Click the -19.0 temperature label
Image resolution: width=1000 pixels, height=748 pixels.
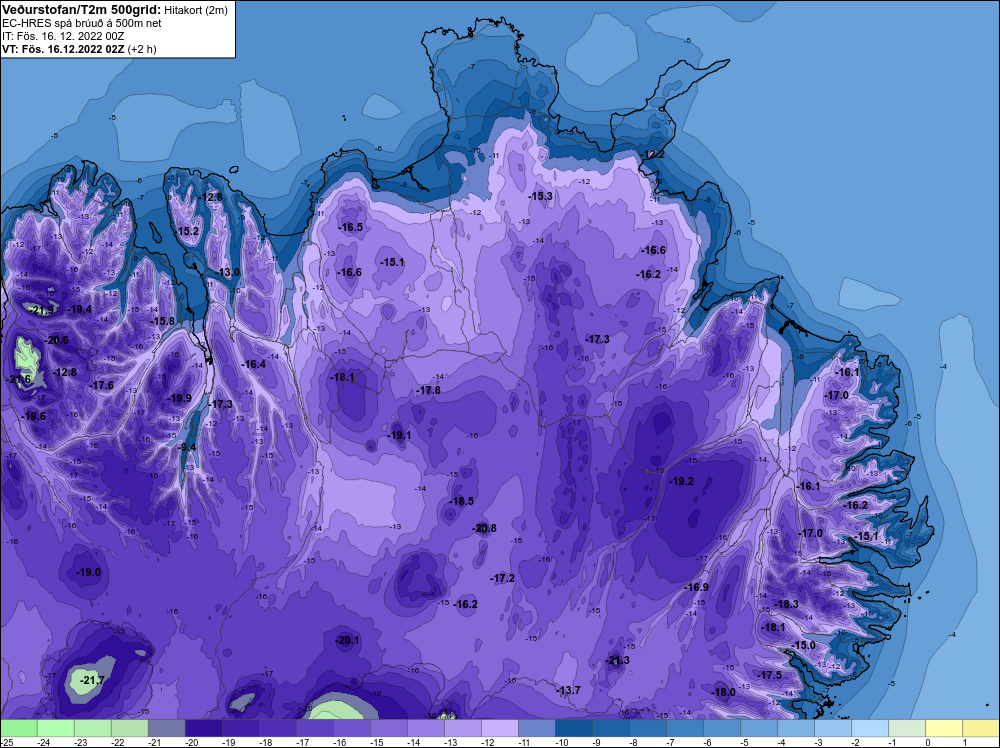pos(89,572)
